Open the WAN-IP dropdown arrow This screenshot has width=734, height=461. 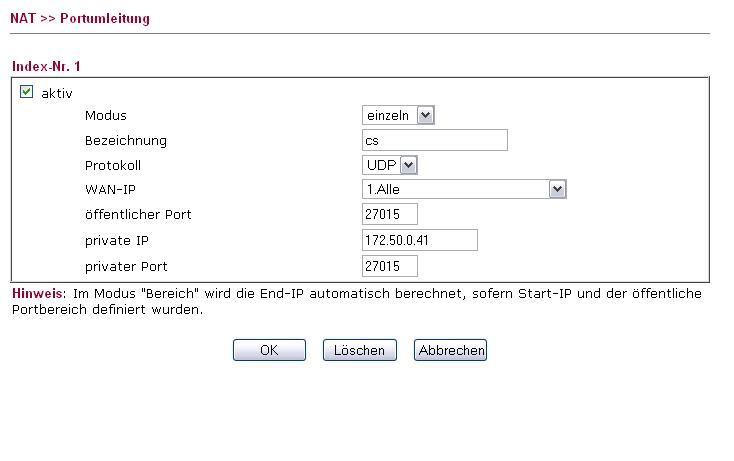[x=558, y=190]
